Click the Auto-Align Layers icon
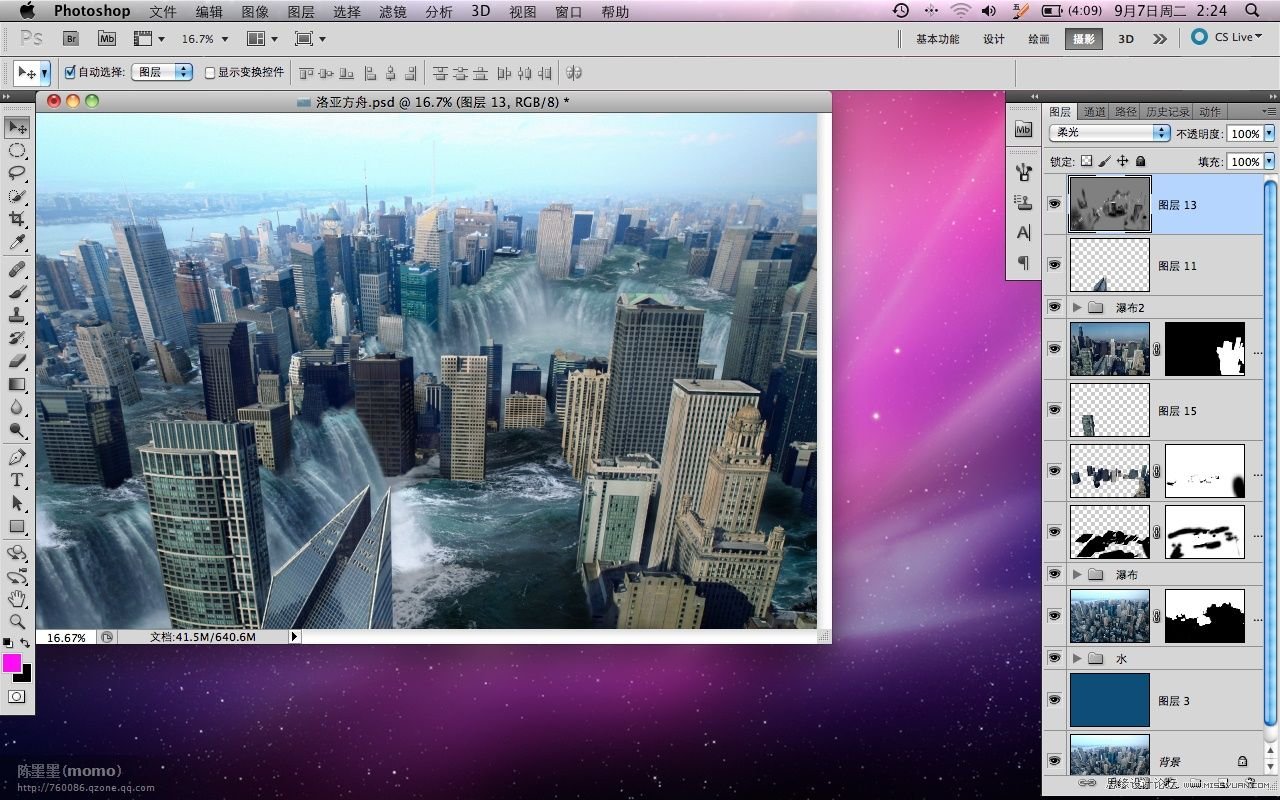The width and height of the screenshot is (1280, 800). (x=574, y=73)
